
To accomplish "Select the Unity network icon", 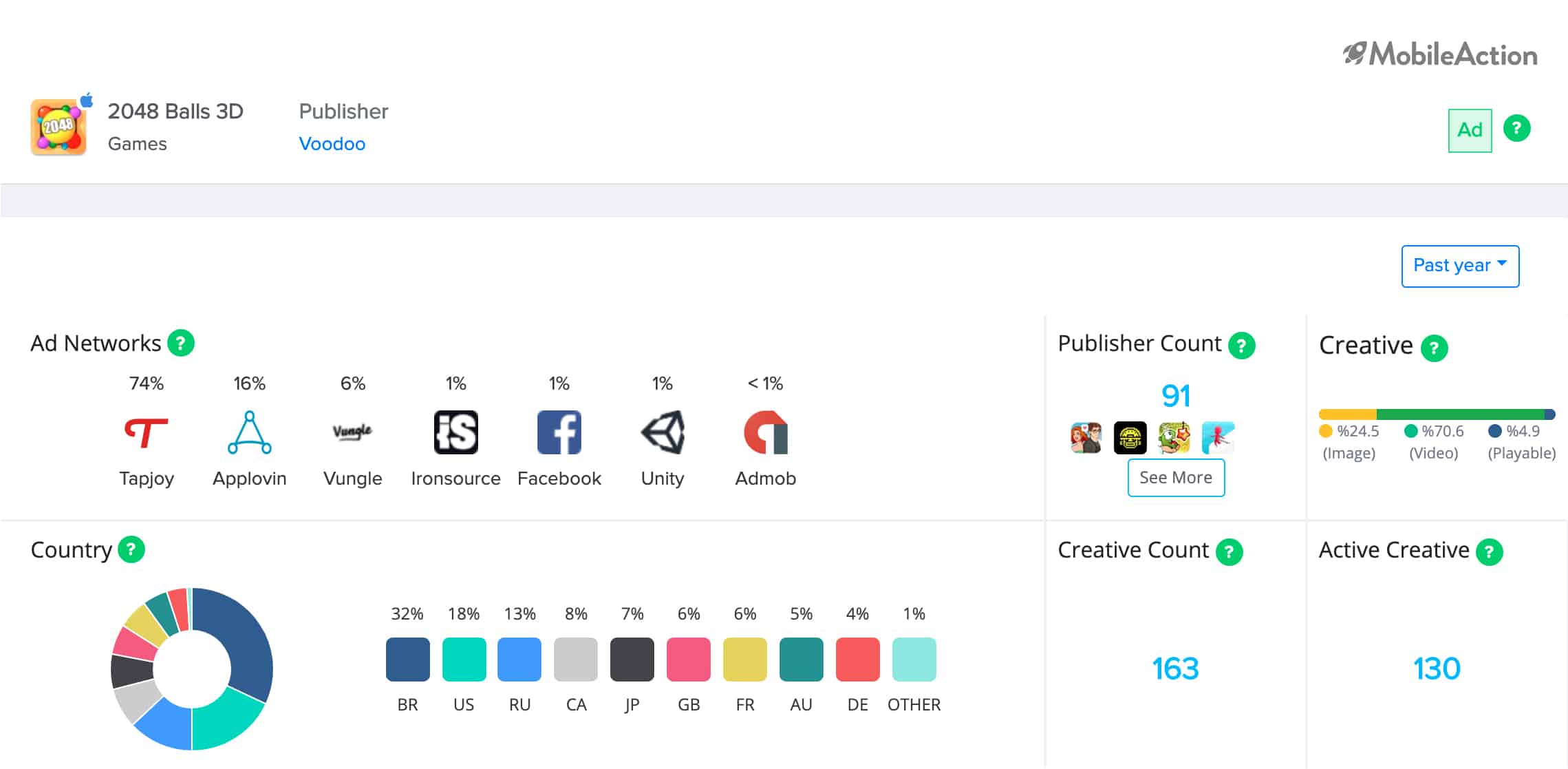I will tap(663, 432).
